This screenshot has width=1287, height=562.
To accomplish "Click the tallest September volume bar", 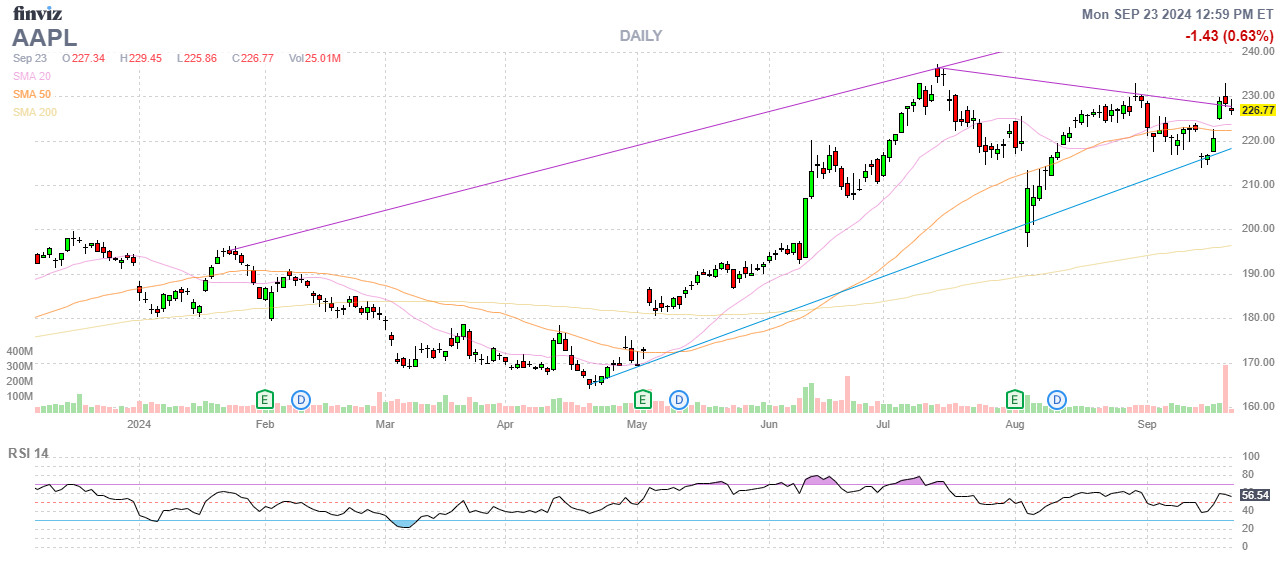I will coord(1224,389).
